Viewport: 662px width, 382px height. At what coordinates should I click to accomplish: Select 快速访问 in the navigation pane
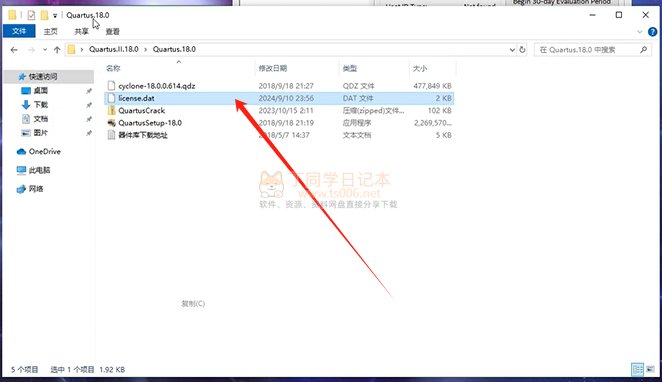coord(43,76)
